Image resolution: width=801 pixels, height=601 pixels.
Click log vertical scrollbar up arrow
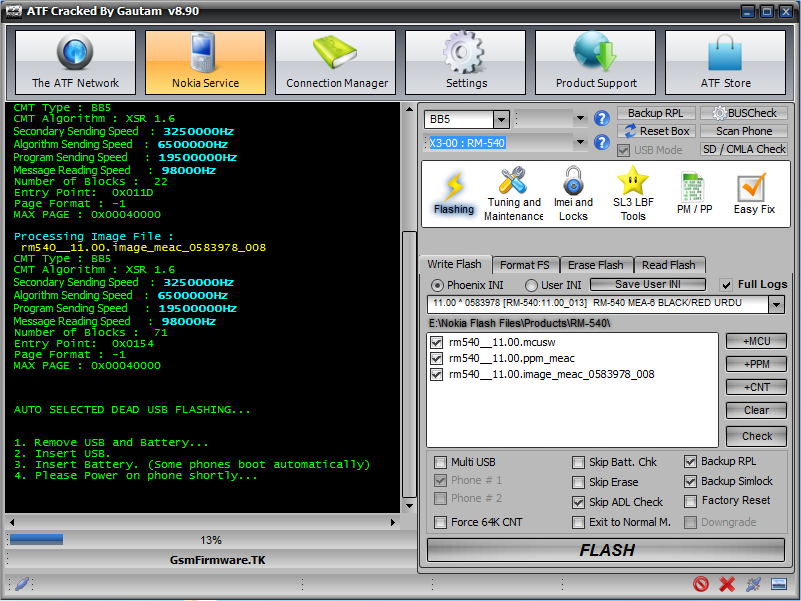point(409,109)
